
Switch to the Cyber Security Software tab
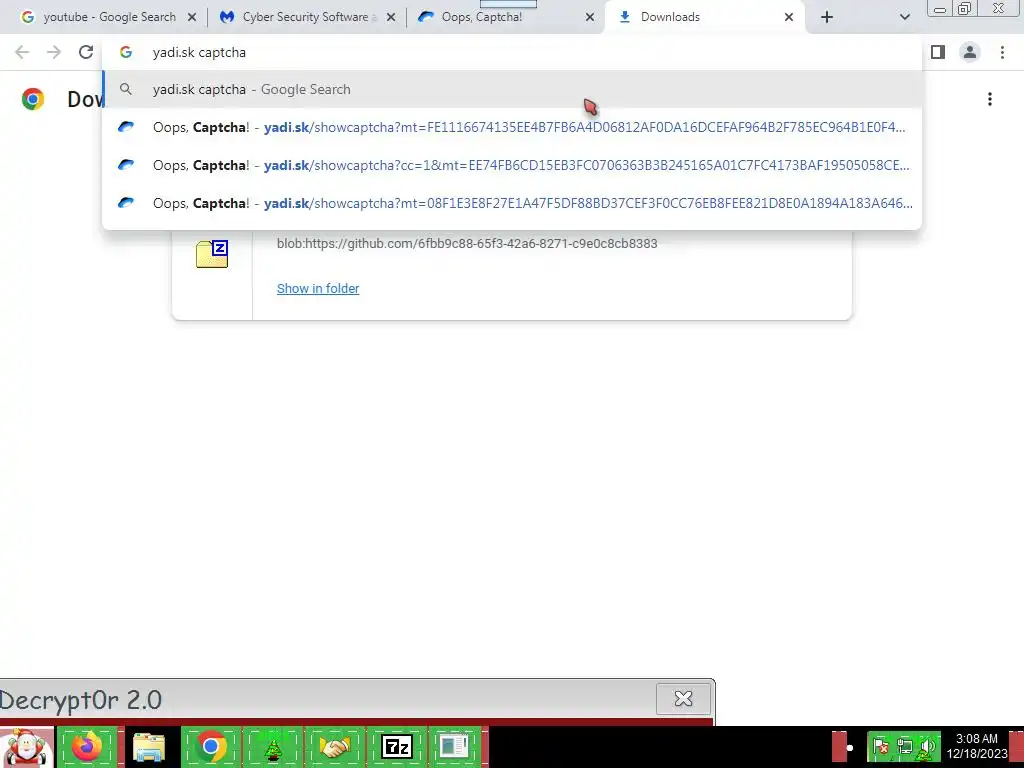pyautogui.click(x=307, y=17)
